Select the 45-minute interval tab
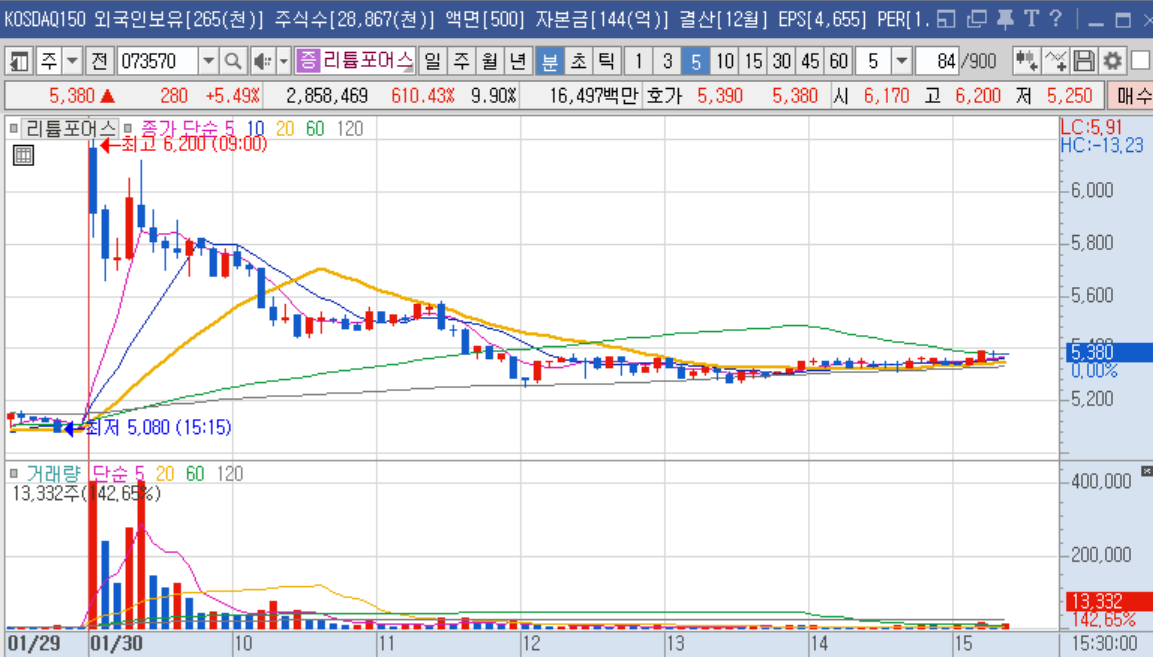The height and width of the screenshot is (657, 1153). (x=810, y=61)
